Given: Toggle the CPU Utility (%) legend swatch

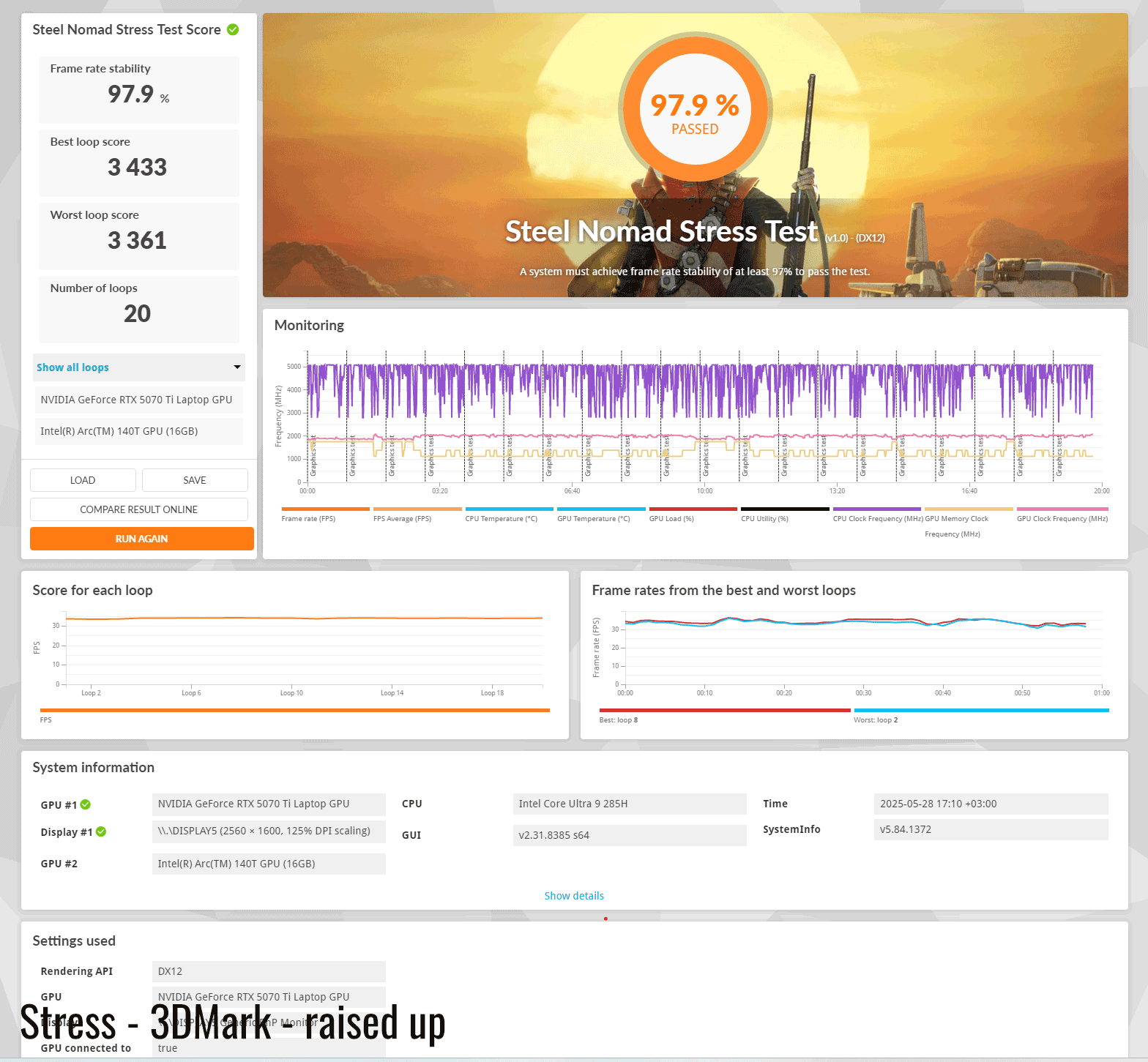Looking at the screenshot, I should (x=785, y=509).
